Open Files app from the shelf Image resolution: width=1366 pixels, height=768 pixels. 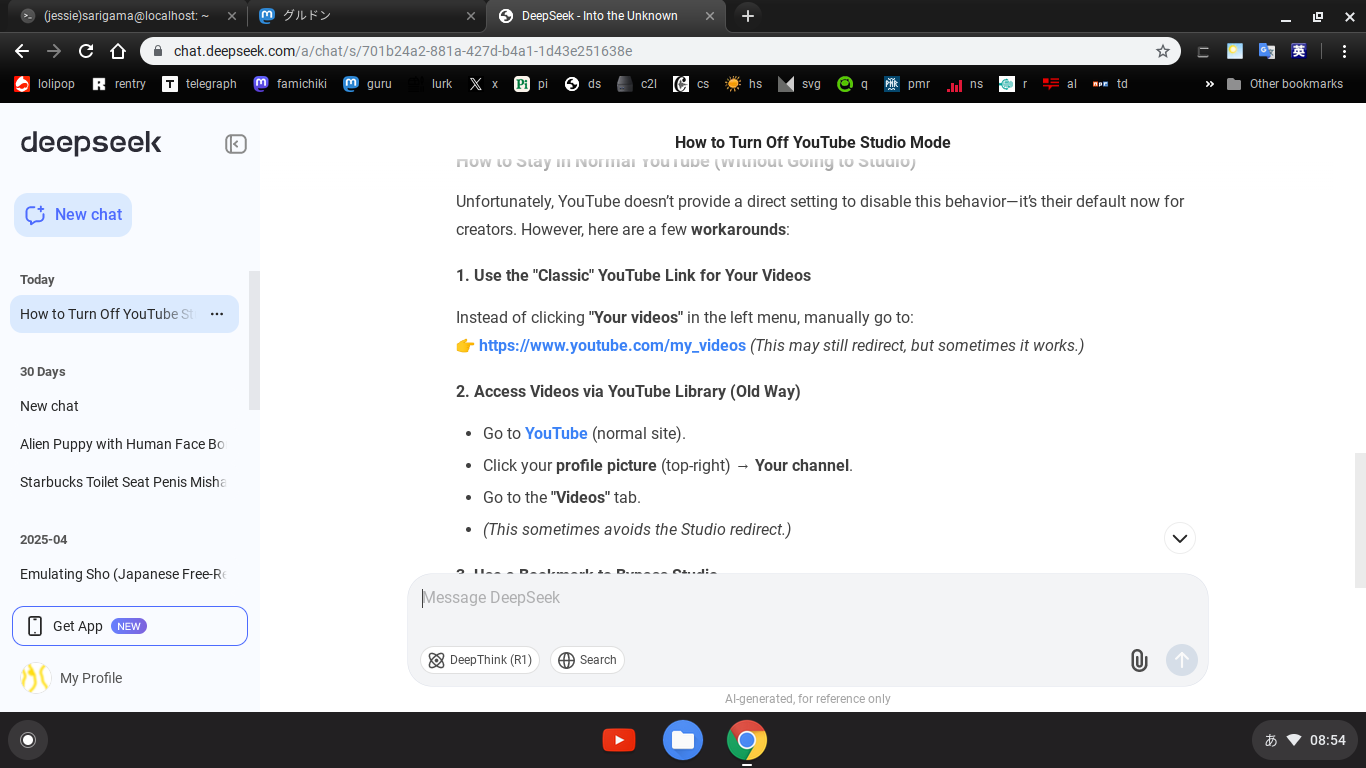[683, 740]
